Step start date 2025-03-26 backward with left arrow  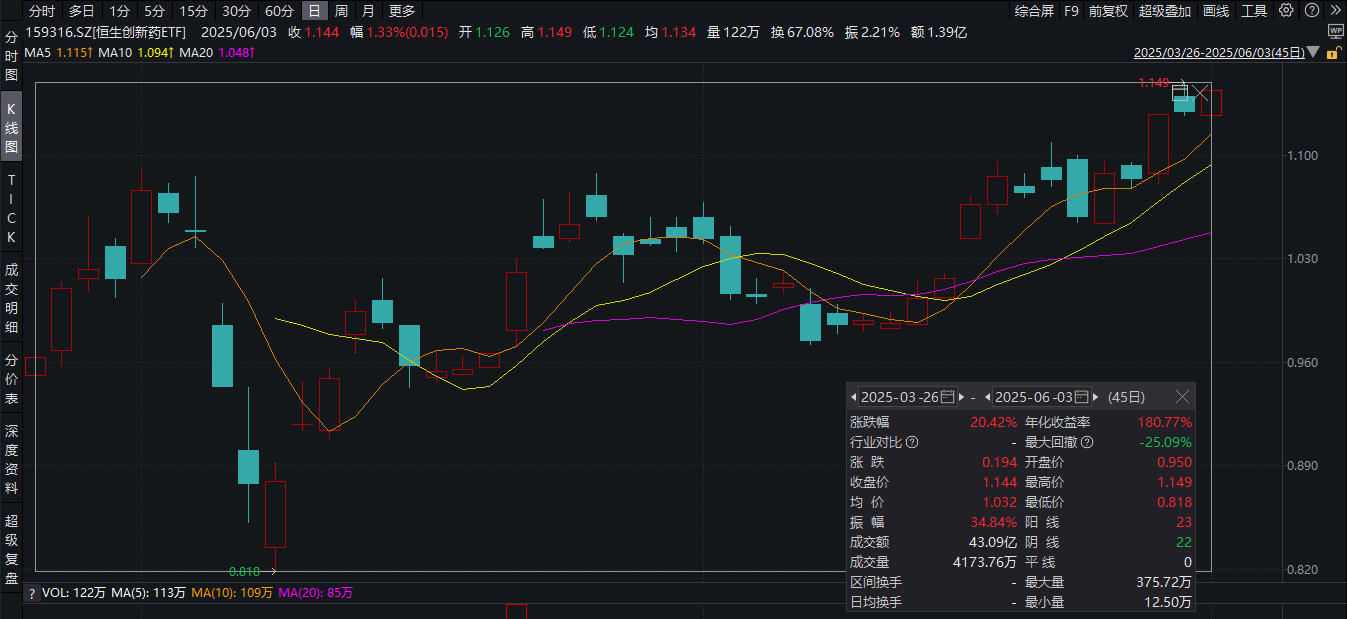853,397
